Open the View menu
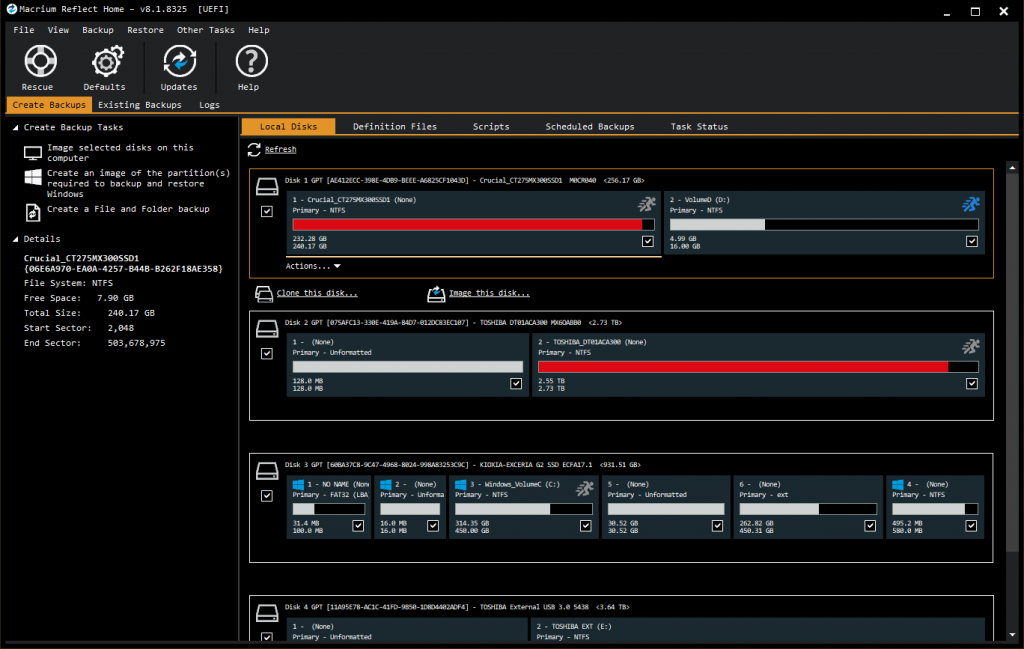 pos(58,30)
